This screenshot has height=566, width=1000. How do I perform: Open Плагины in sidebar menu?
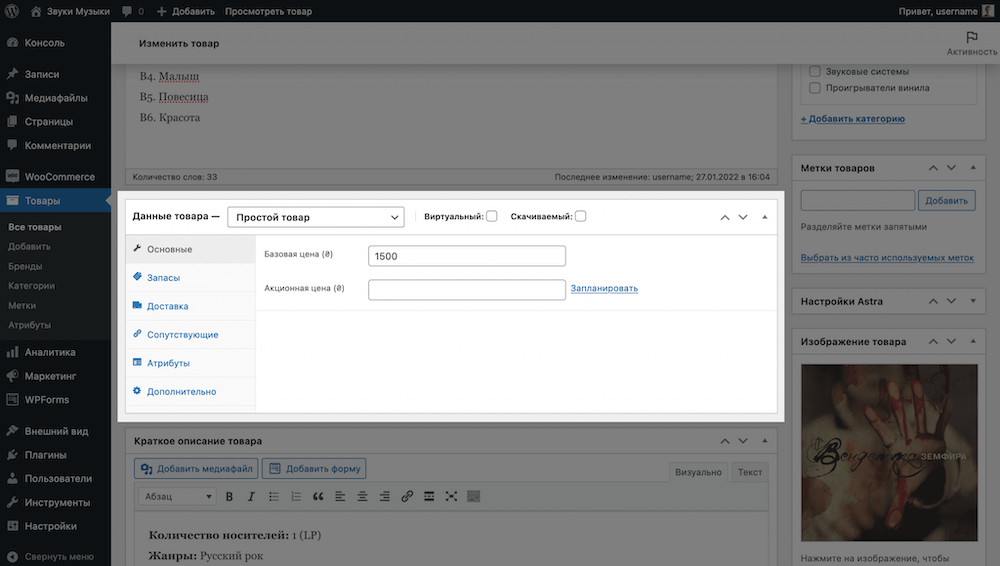click(55, 455)
